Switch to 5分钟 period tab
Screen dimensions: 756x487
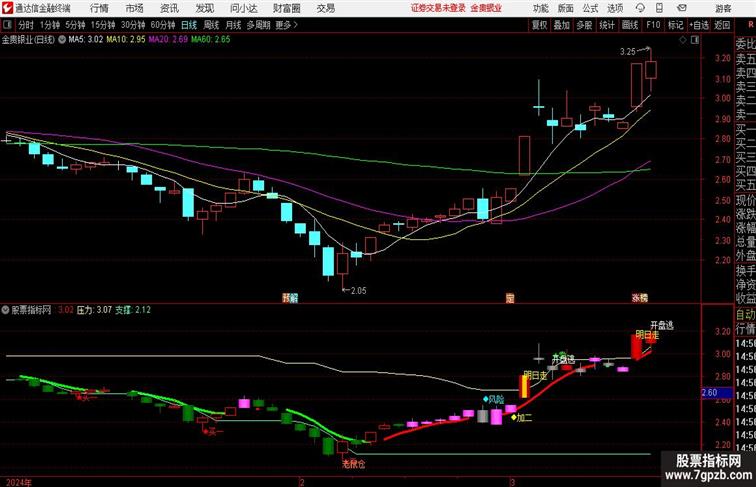[x=75, y=25]
